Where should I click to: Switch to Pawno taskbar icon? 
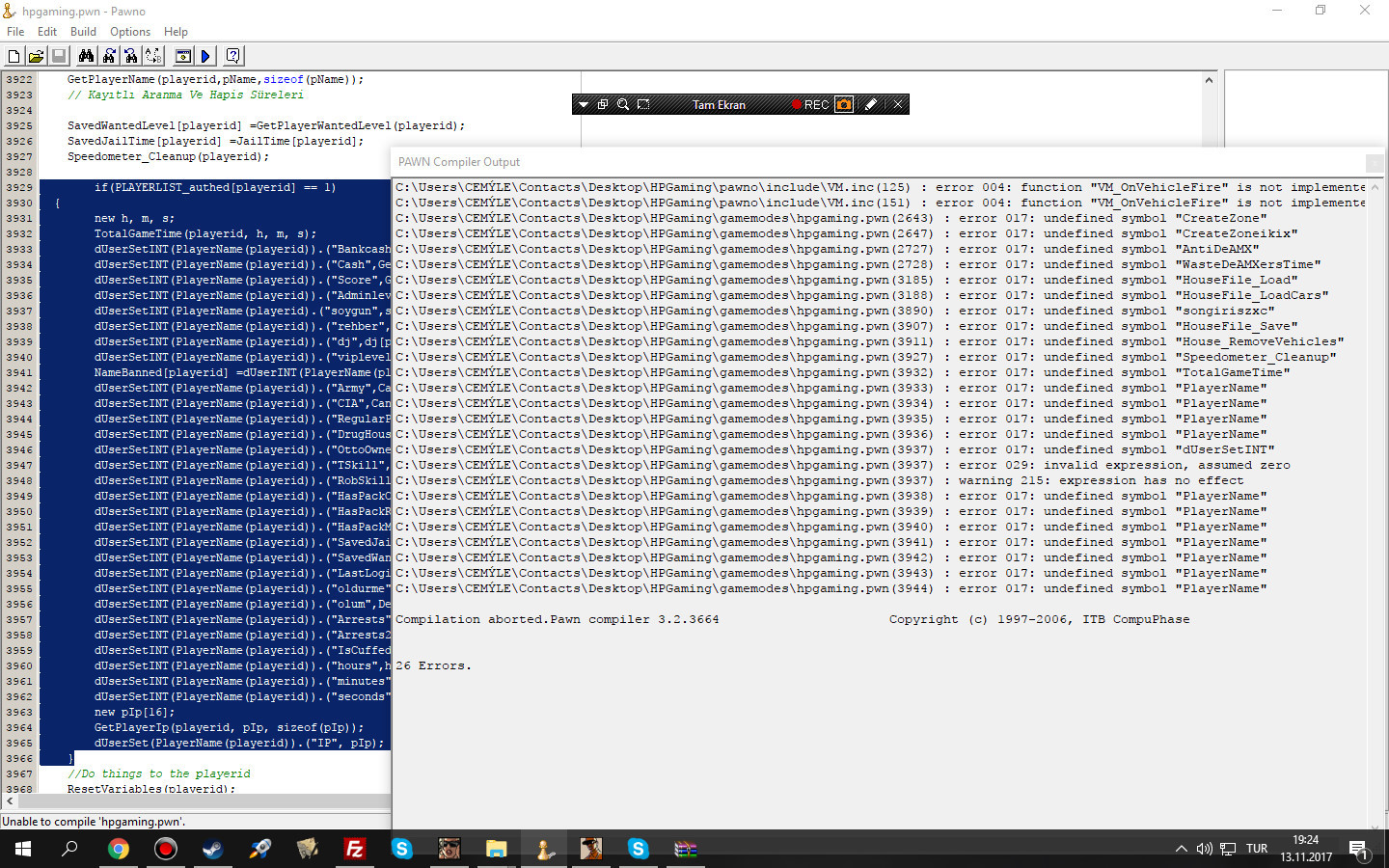pyautogui.click(x=544, y=849)
